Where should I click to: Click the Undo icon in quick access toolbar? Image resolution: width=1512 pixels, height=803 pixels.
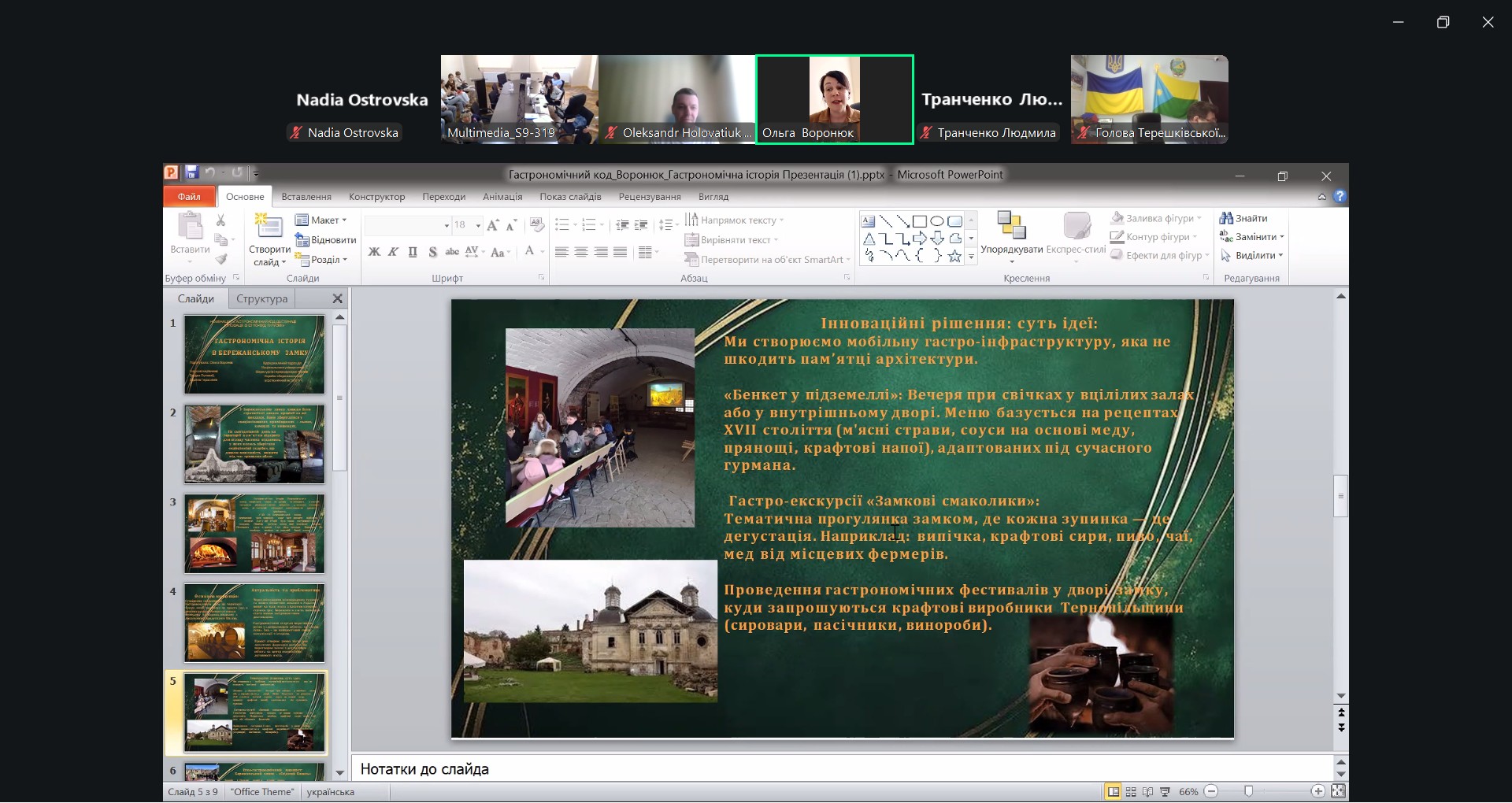coord(209,173)
